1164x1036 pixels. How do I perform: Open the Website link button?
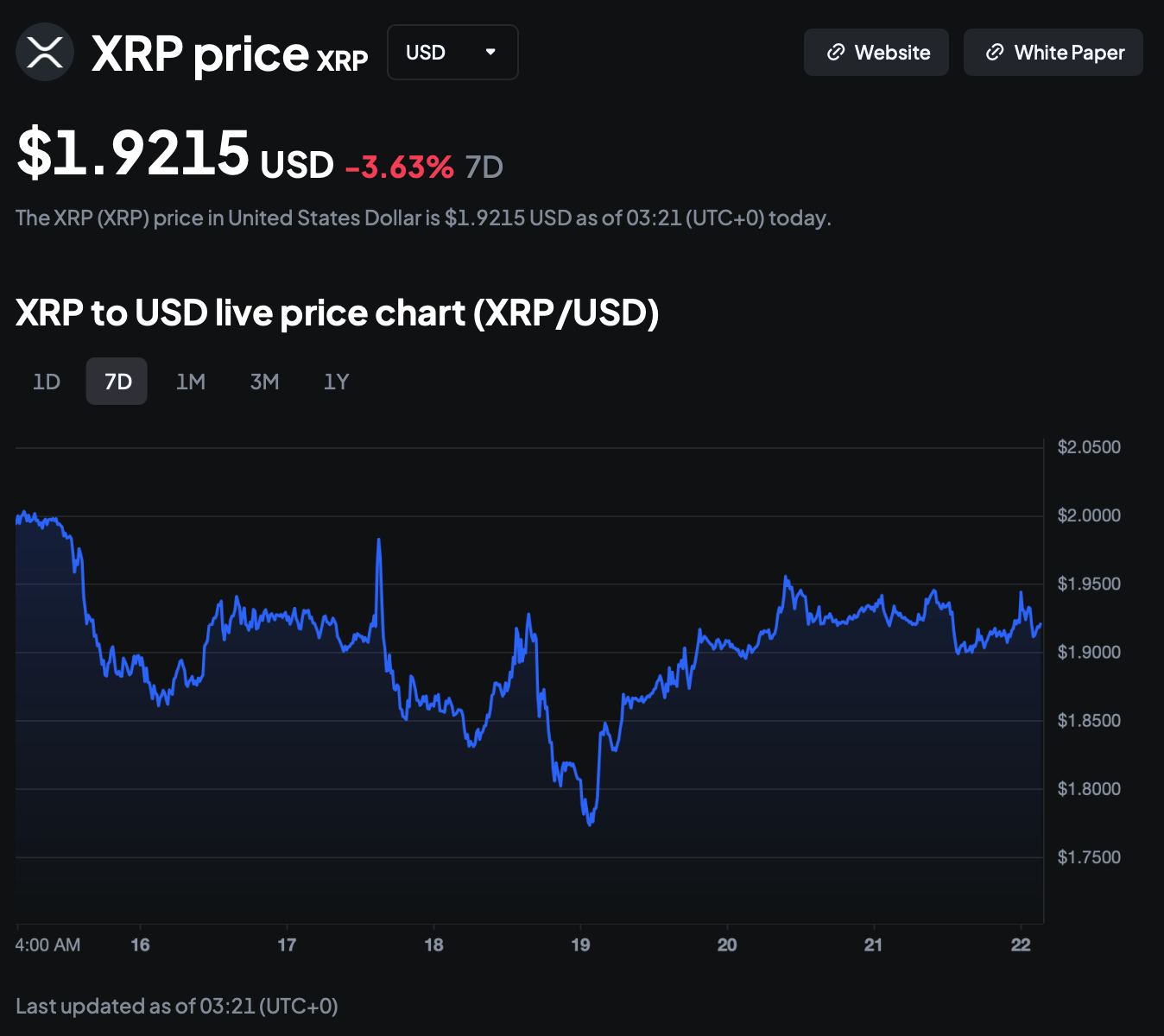[x=876, y=53]
